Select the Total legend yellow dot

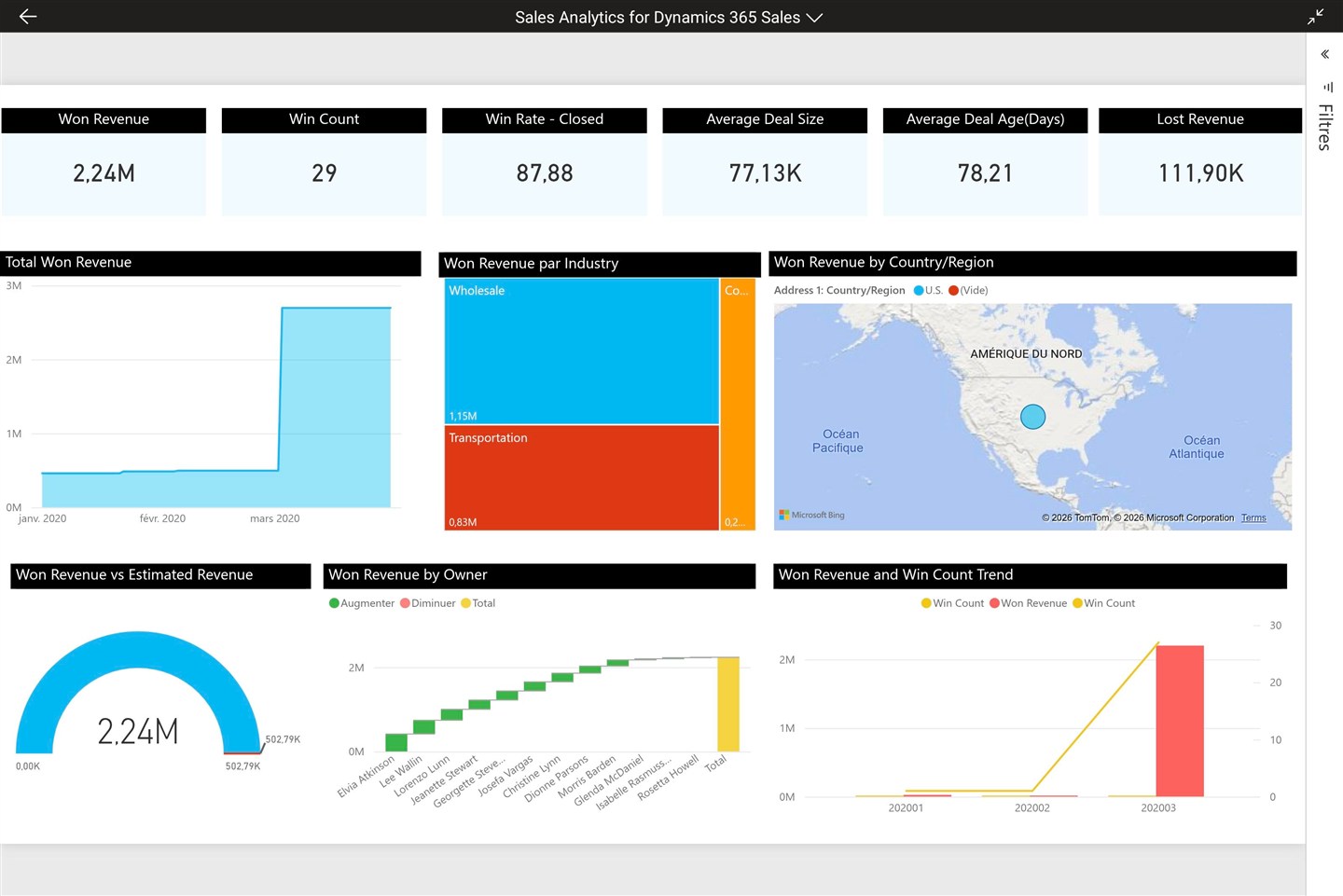click(465, 603)
